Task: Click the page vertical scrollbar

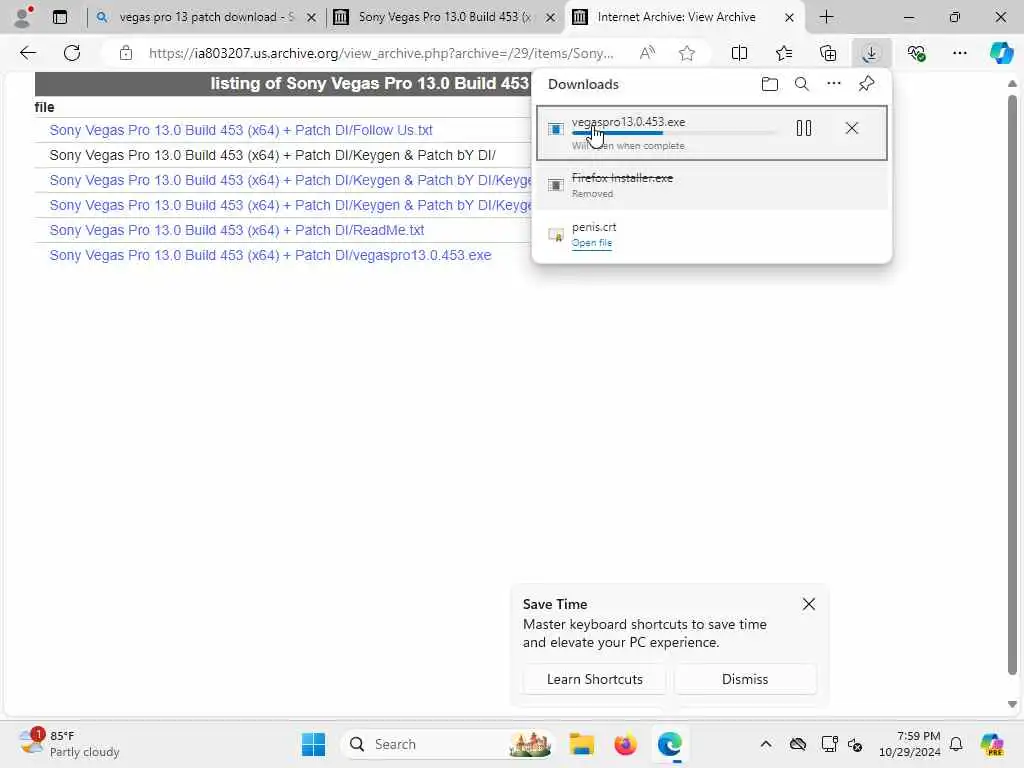Action: (x=1012, y=385)
